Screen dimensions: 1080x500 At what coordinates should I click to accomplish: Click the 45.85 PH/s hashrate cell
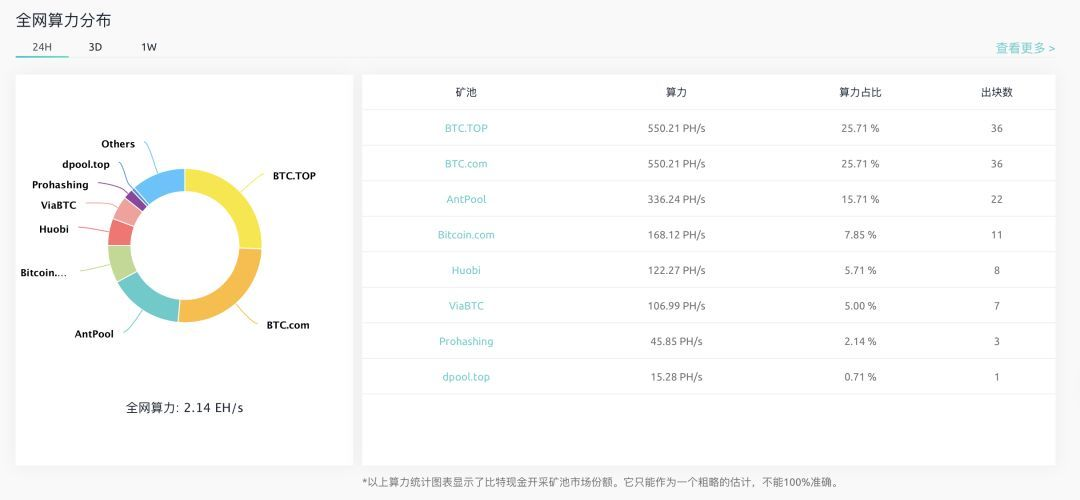676,341
